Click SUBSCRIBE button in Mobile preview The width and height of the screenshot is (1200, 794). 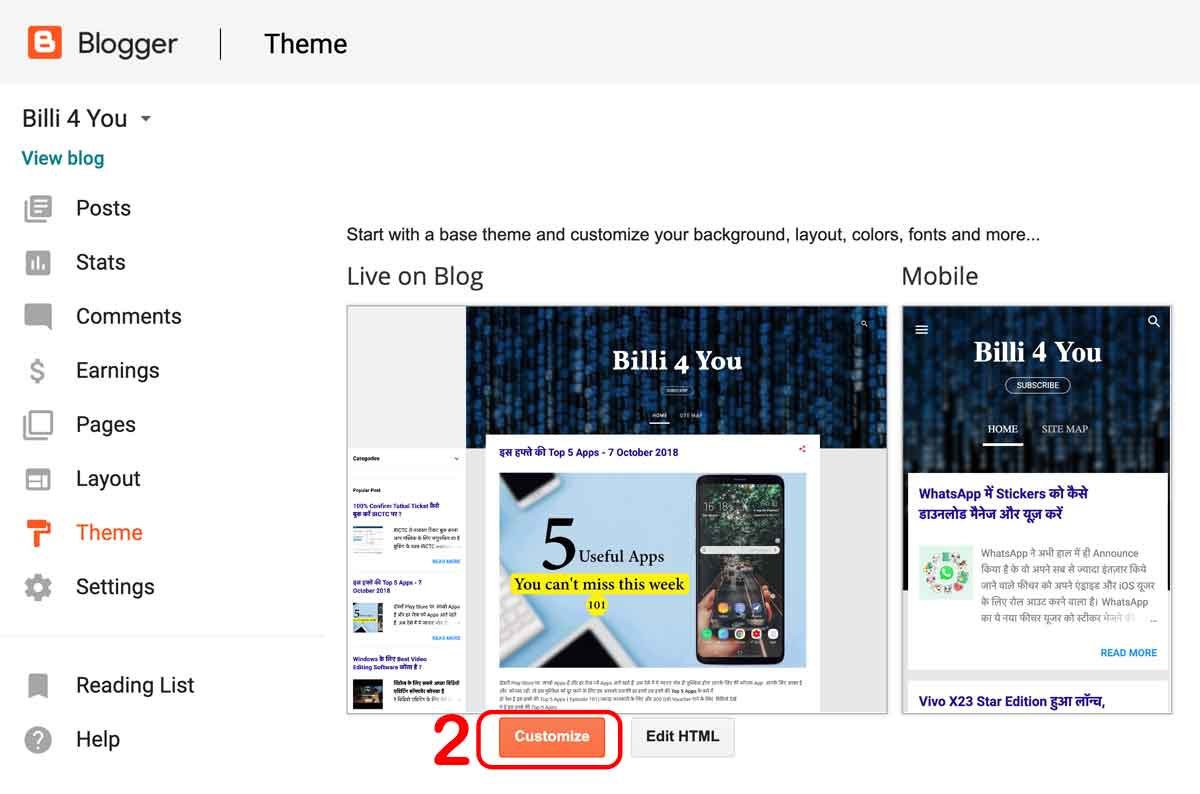[x=1037, y=385]
